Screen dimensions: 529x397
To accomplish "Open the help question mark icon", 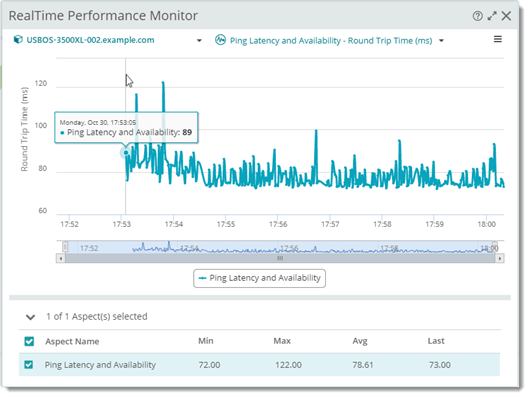I will tap(477, 16).
